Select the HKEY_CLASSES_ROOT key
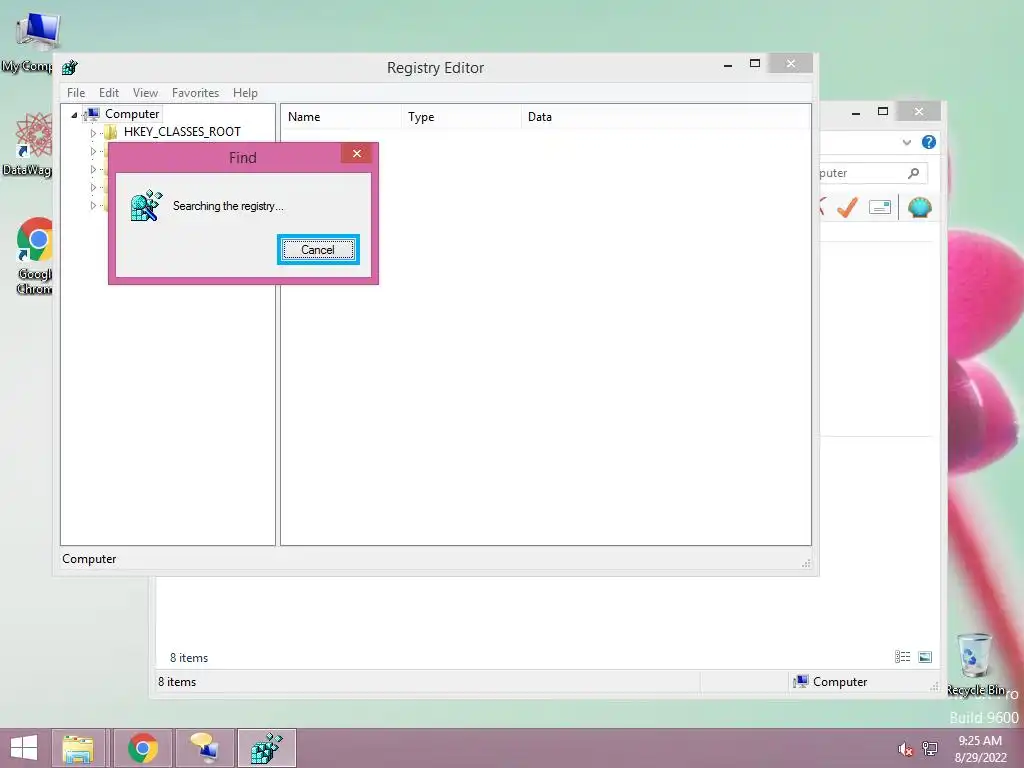1024x768 pixels. click(182, 132)
